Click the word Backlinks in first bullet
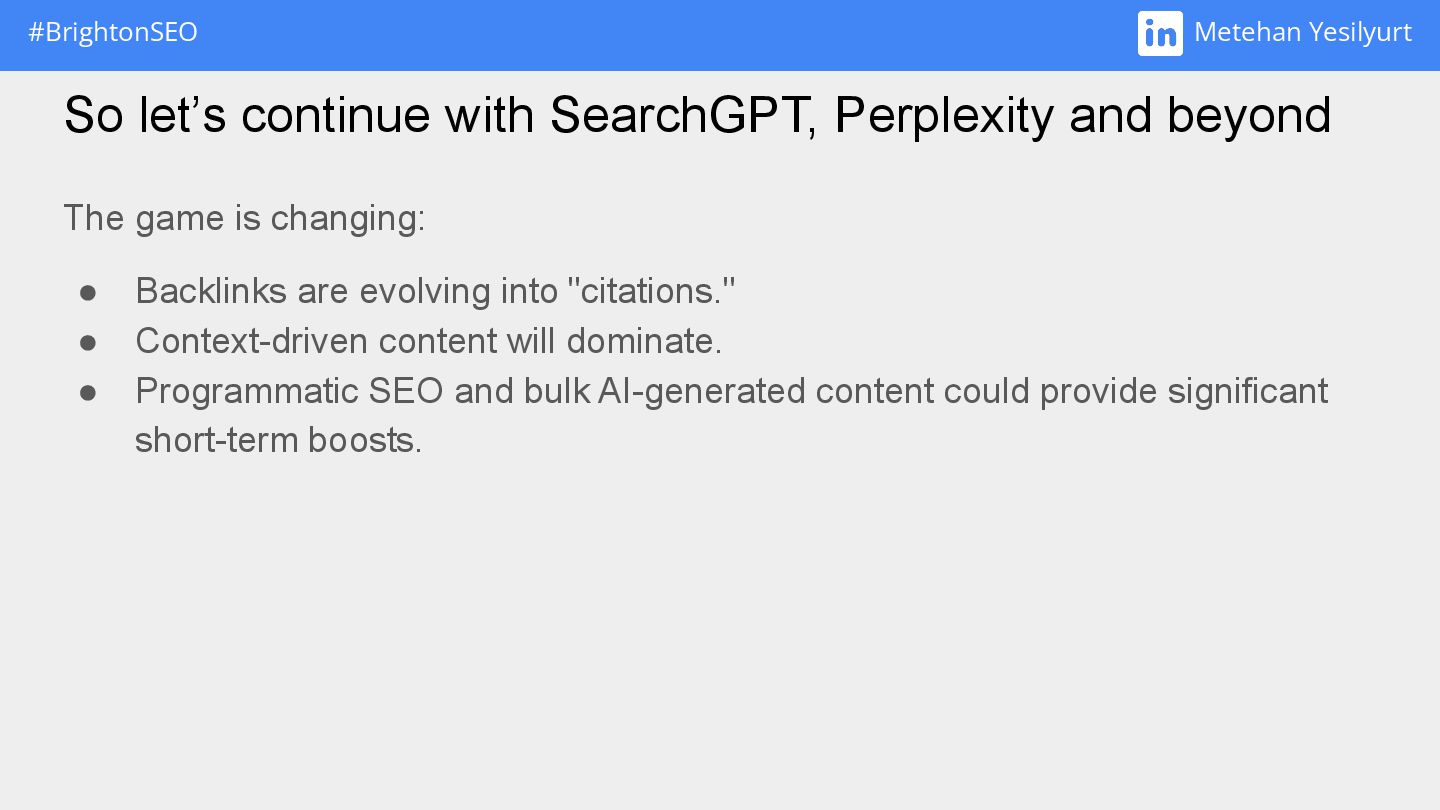Viewport: 1440px width, 810px height. click(x=211, y=291)
